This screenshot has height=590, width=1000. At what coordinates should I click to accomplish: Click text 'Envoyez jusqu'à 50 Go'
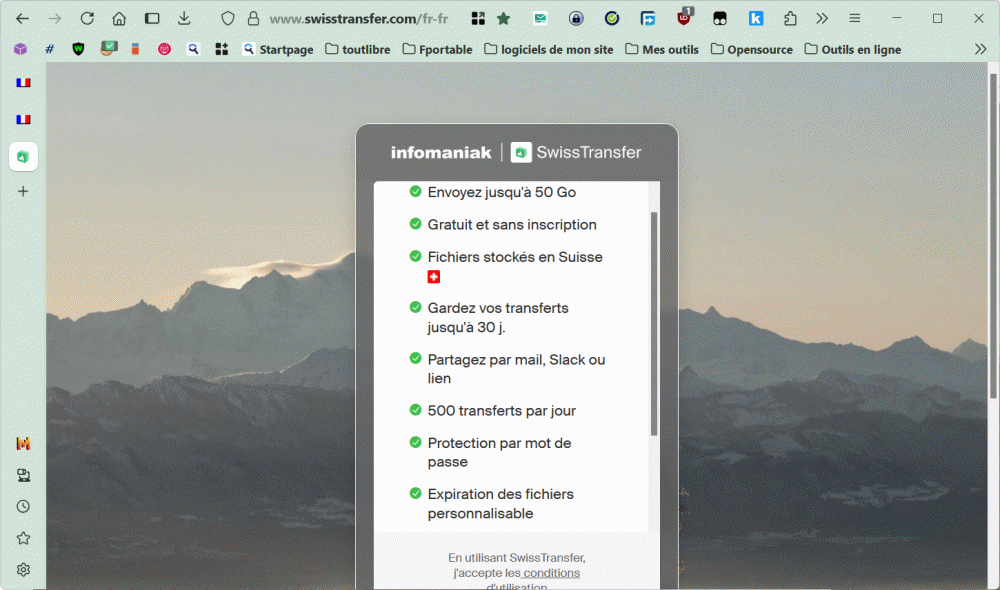pyautogui.click(x=502, y=192)
